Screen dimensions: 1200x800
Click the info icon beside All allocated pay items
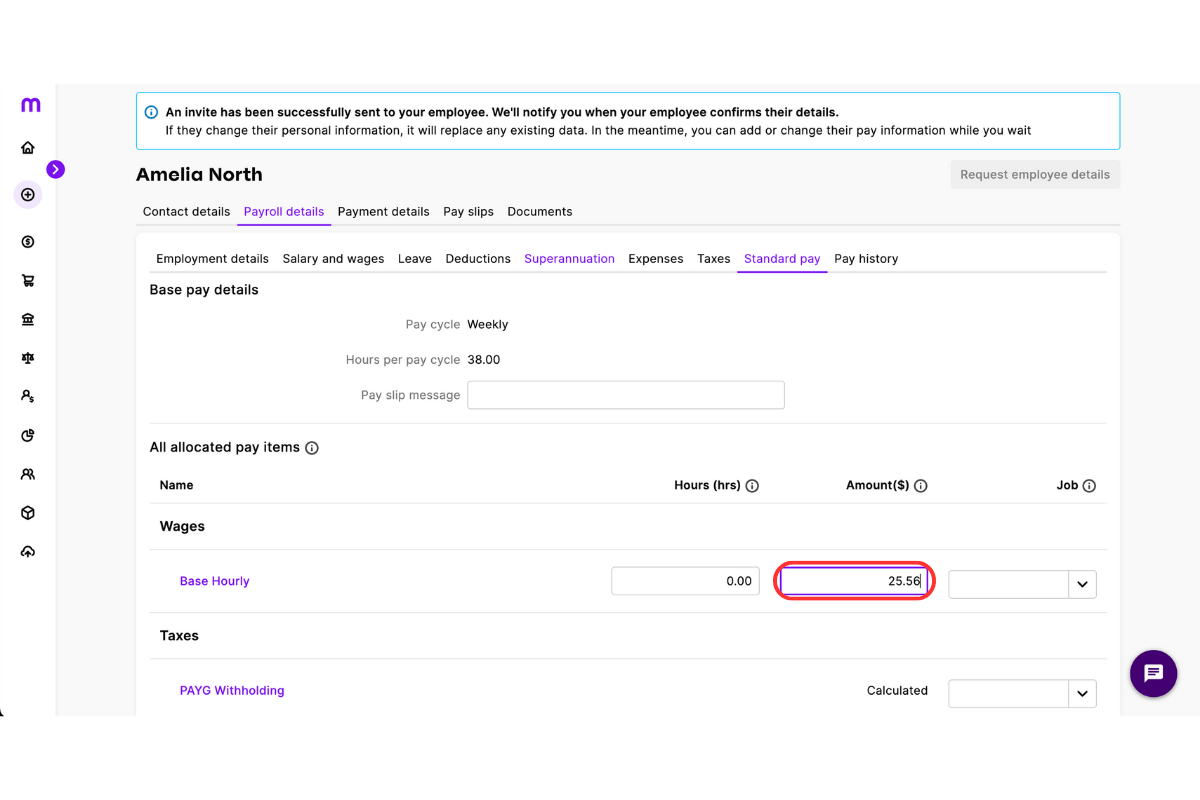[x=311, y=448]
